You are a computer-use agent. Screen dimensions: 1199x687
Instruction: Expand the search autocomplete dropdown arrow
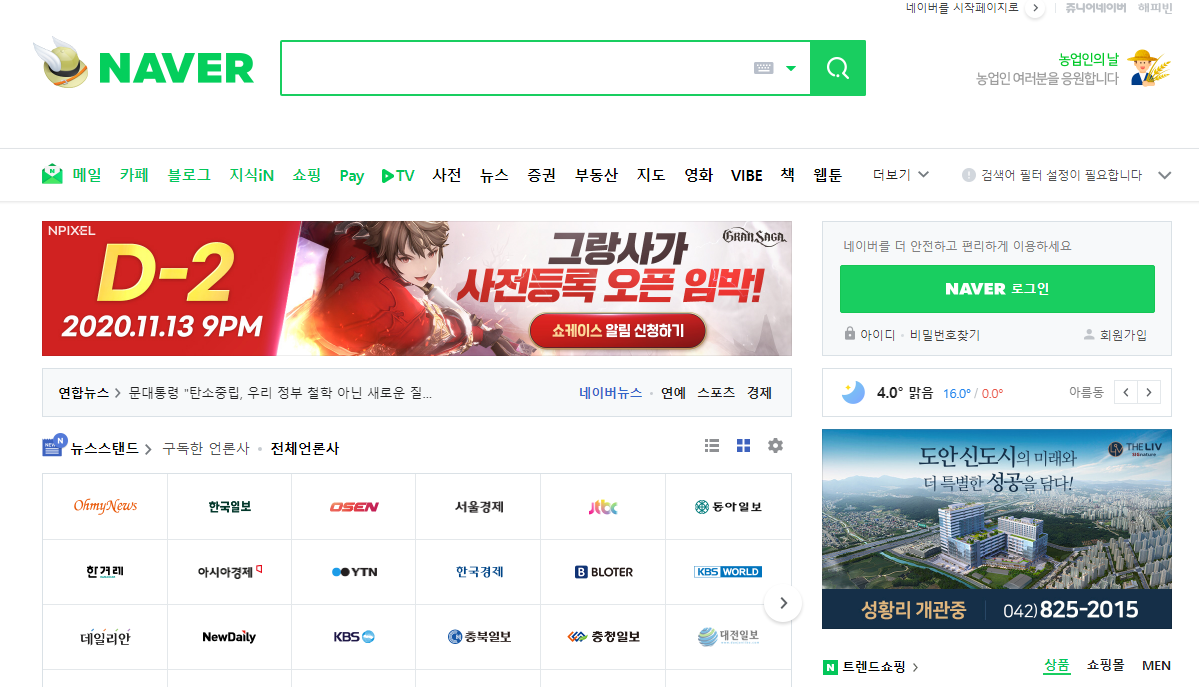tap(791, 68)
